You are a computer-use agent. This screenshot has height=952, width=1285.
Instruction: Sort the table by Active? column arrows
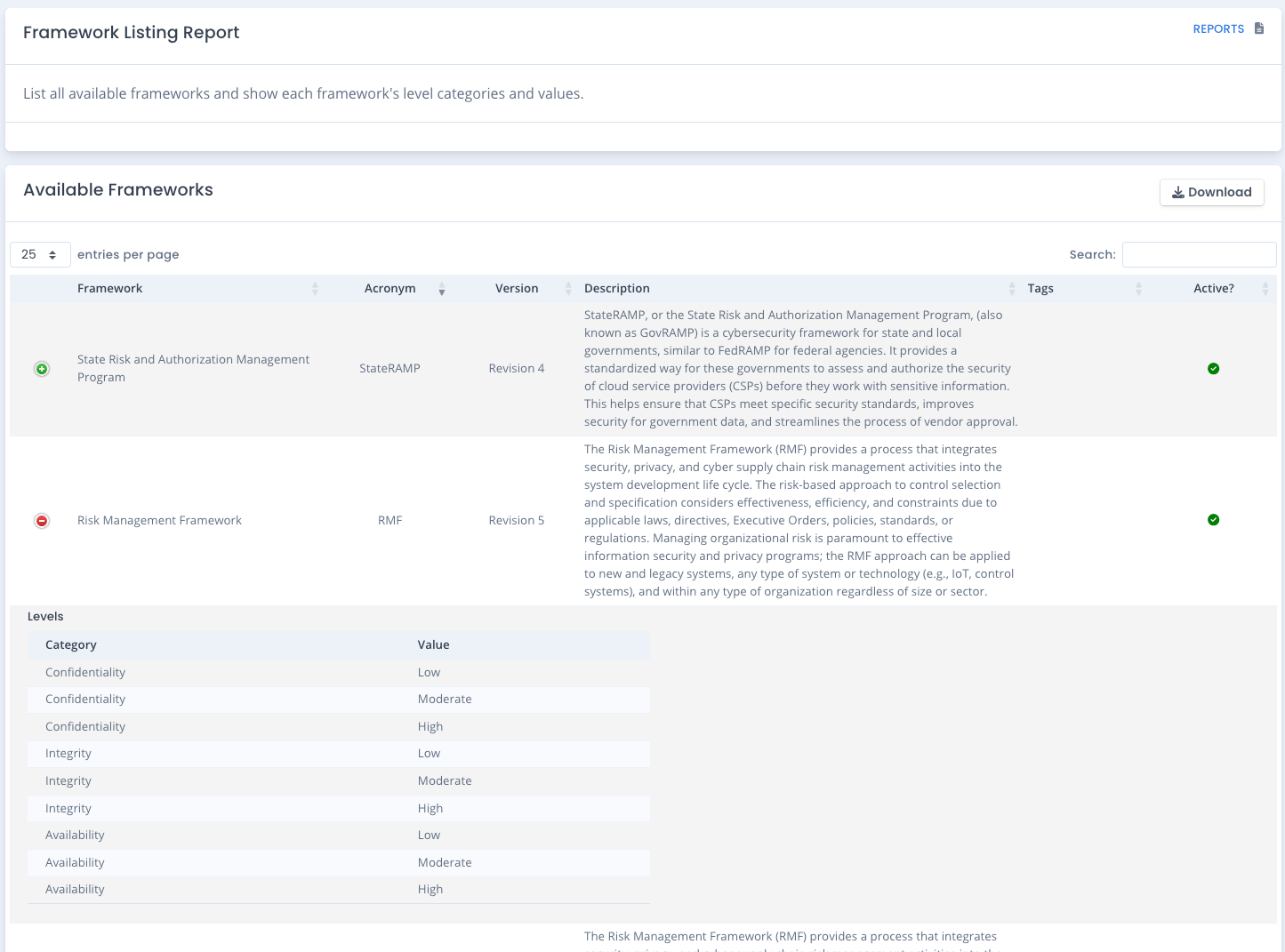coord(1265,288)
